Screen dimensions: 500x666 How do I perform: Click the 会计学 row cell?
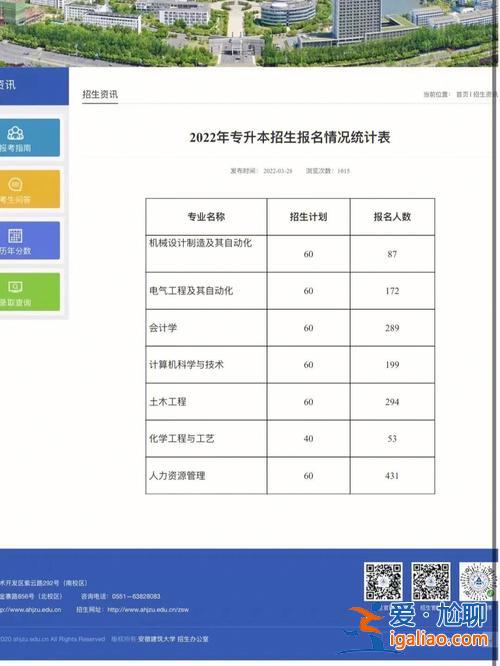(x=206, y=328)
